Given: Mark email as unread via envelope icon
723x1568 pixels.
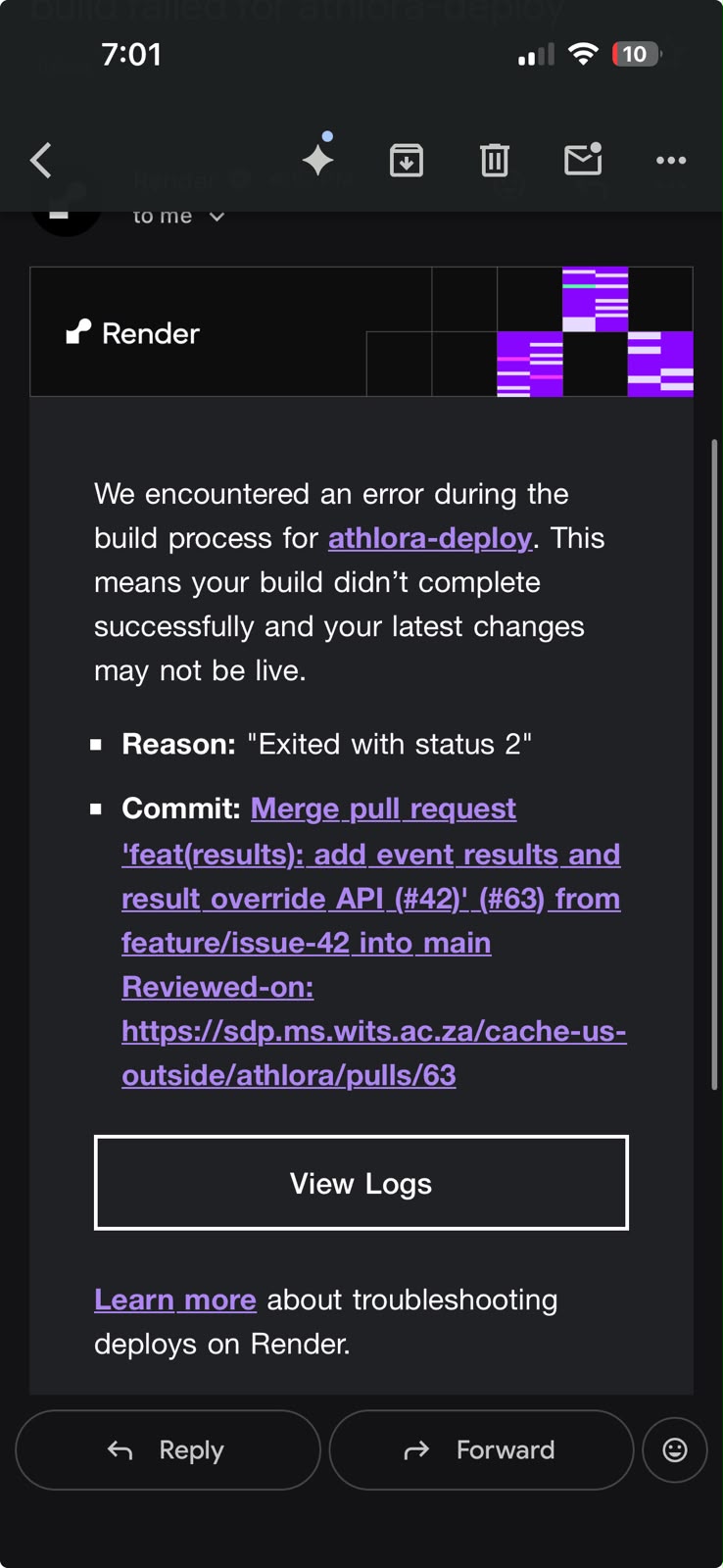Looking at the screenshot, I should (583, 159).
